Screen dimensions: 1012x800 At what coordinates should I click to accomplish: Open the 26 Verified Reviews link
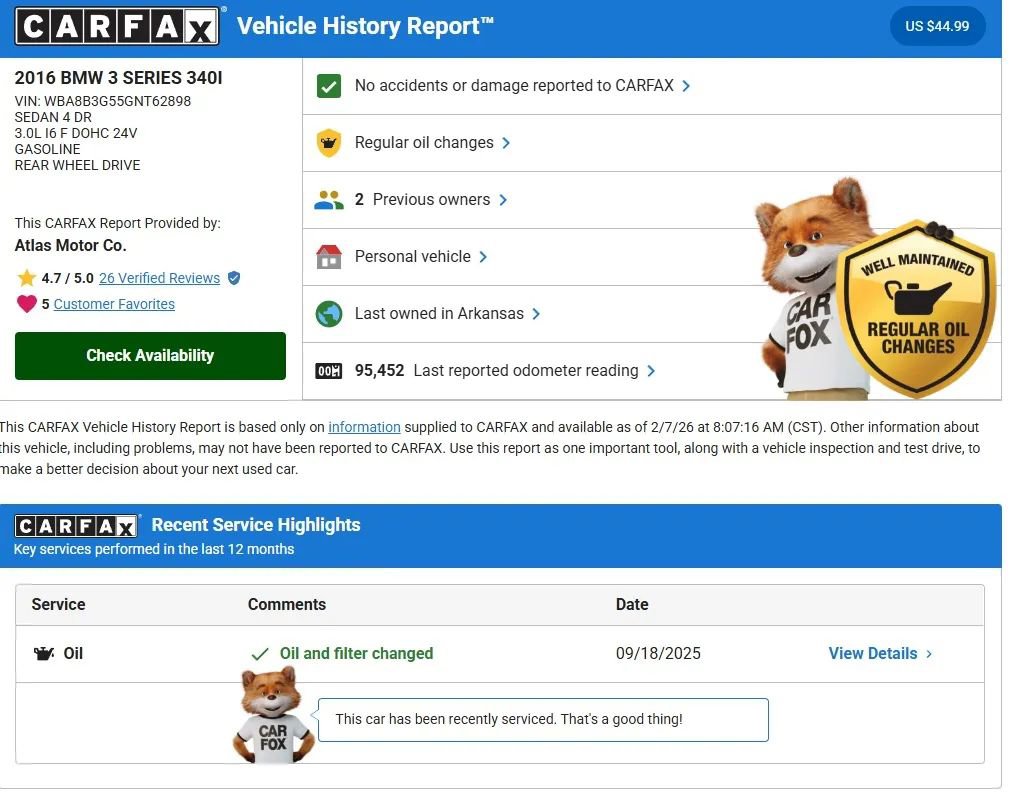click(159, 278)
